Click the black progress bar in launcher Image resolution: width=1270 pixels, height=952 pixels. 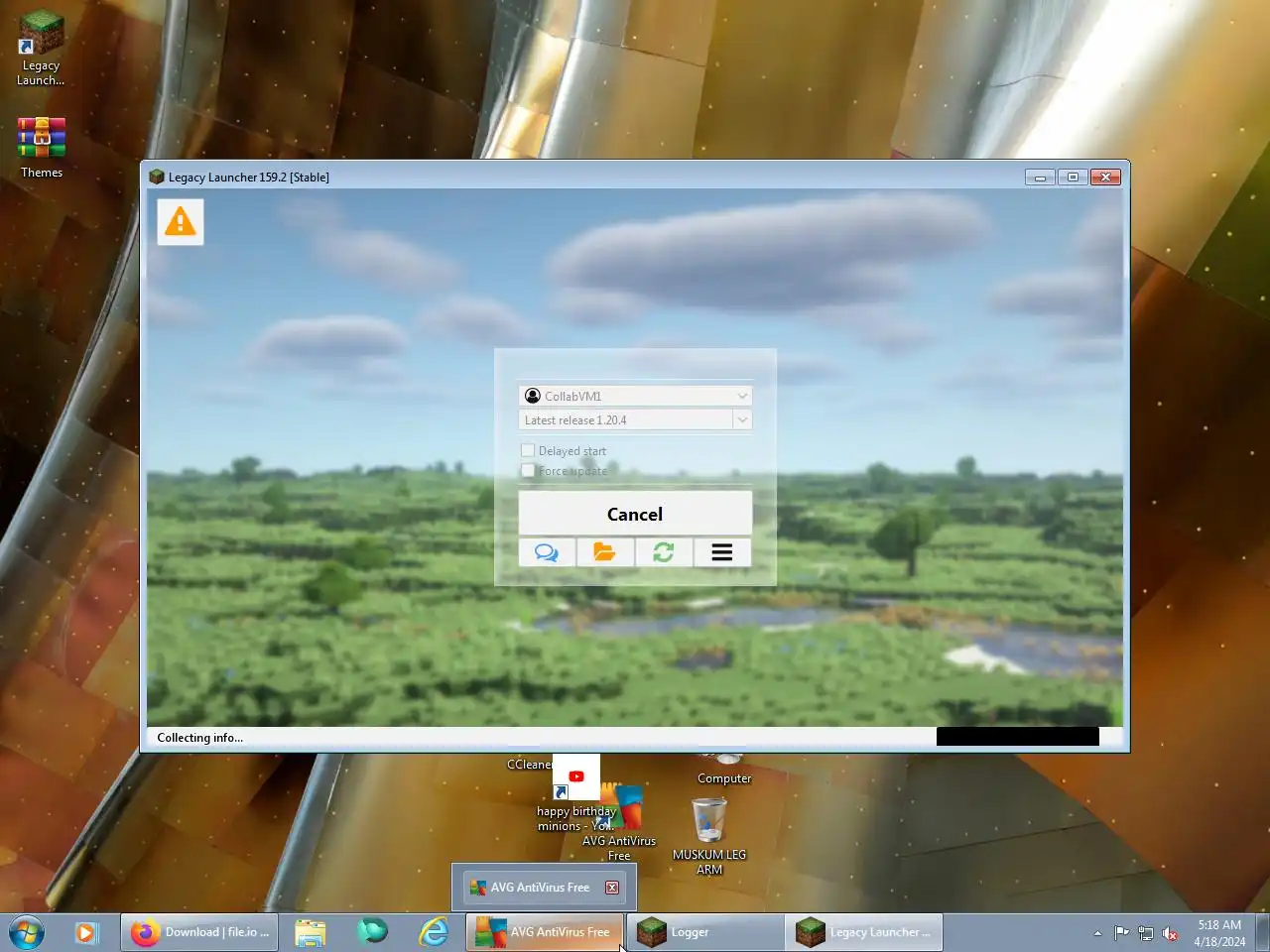pyautogui.click(x=1018, y=737)
